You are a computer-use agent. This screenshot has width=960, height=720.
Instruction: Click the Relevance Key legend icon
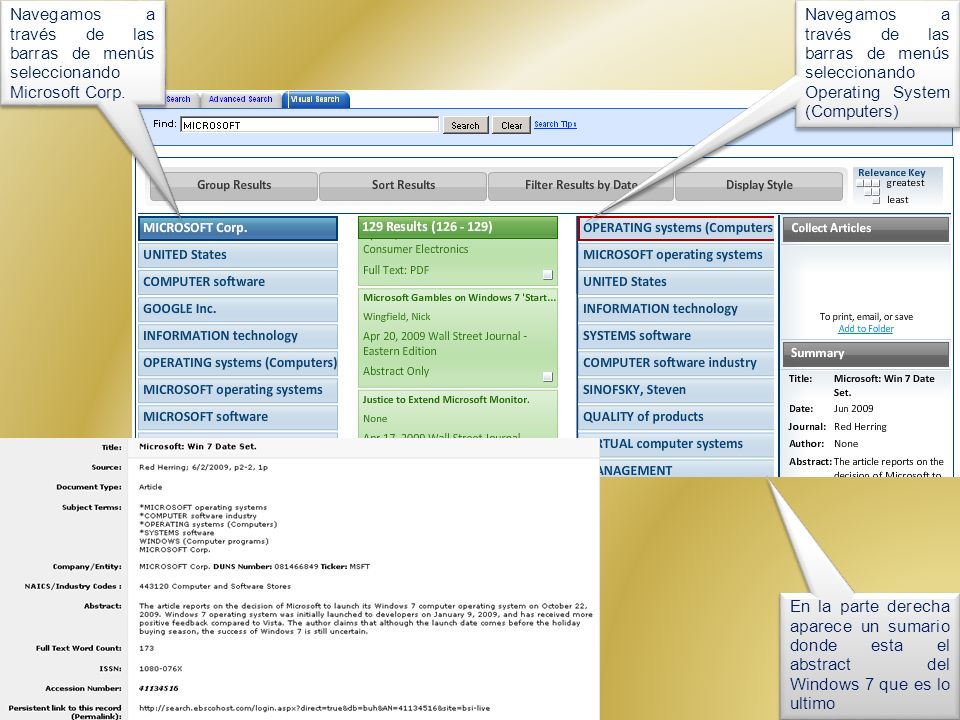coord(868,190)
